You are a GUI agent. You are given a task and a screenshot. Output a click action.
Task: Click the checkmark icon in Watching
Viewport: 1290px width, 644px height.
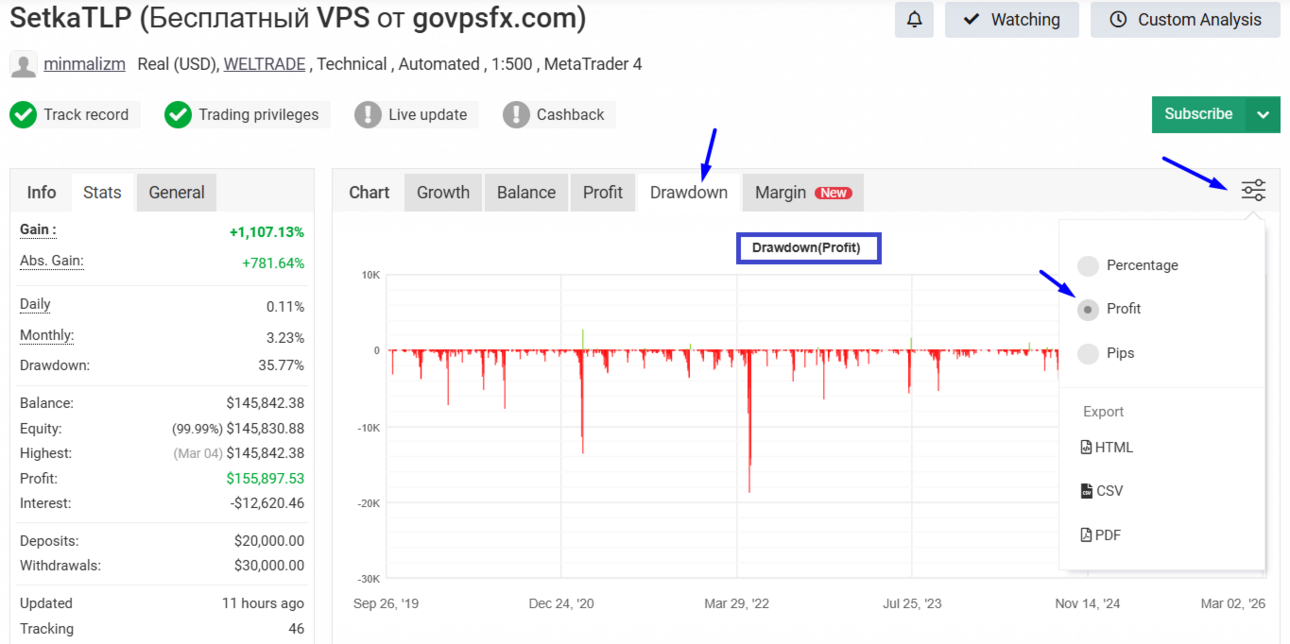(x=971, y=20)
